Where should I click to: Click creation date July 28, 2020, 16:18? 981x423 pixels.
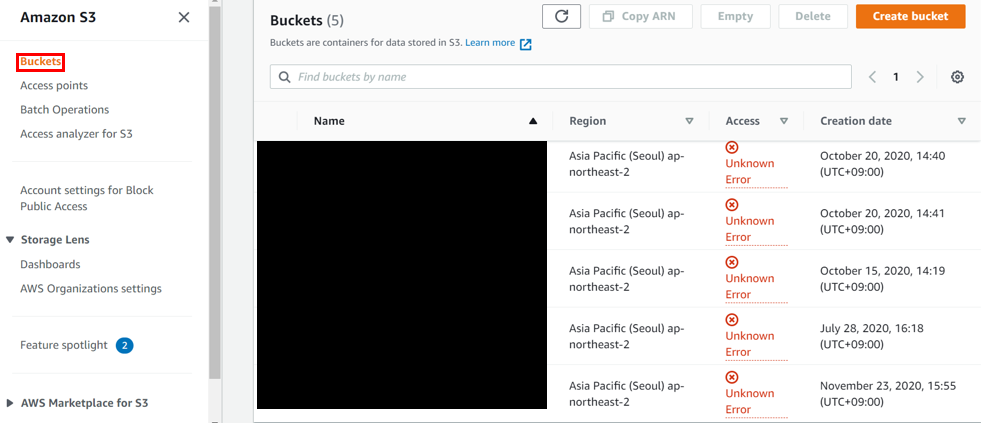tap(872, 337)
